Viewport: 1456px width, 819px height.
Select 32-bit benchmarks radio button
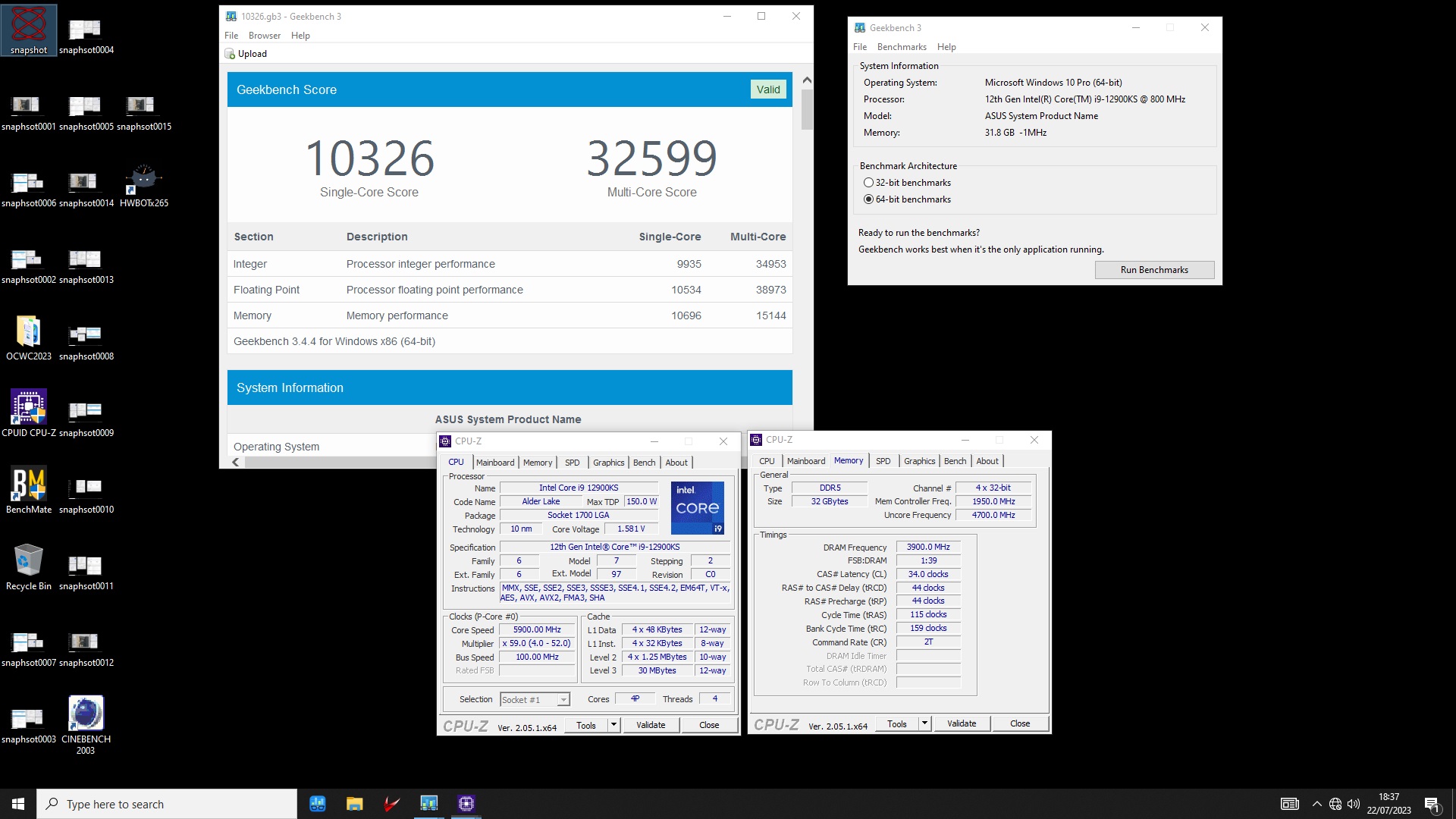pyautogui.click(x=868, y=183)
